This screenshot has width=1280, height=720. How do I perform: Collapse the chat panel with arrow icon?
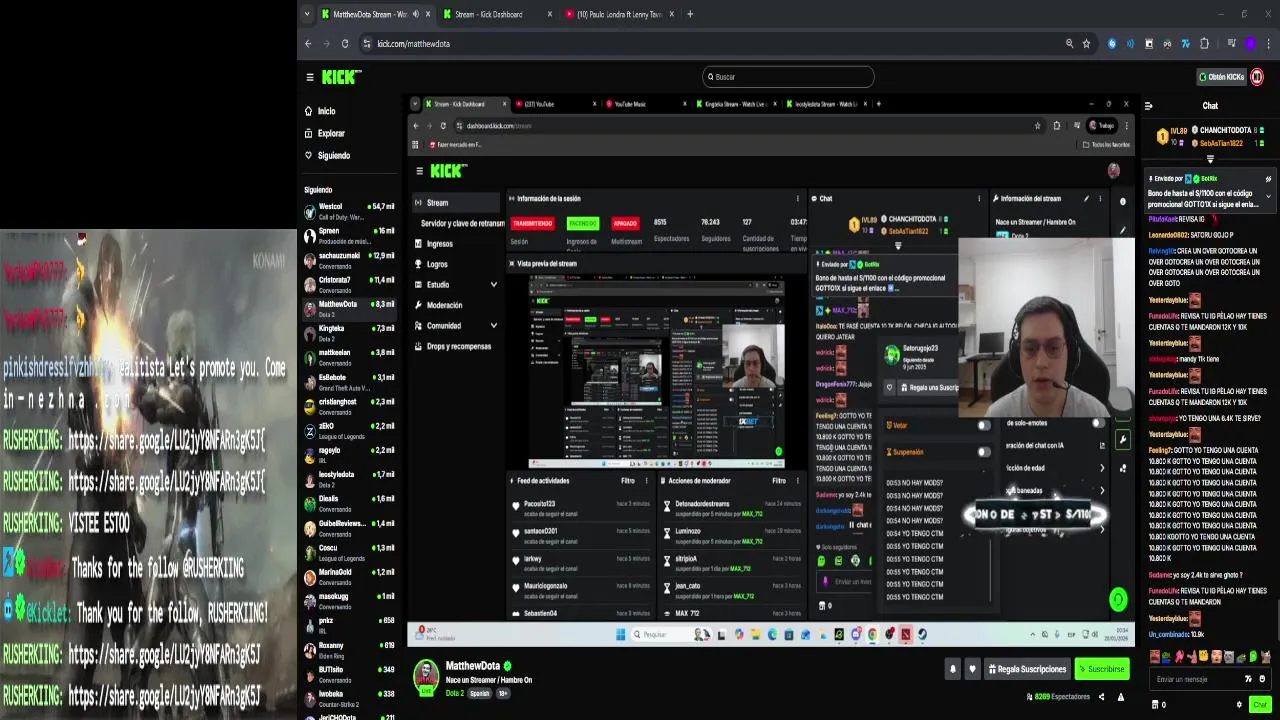coord(1148,106)
